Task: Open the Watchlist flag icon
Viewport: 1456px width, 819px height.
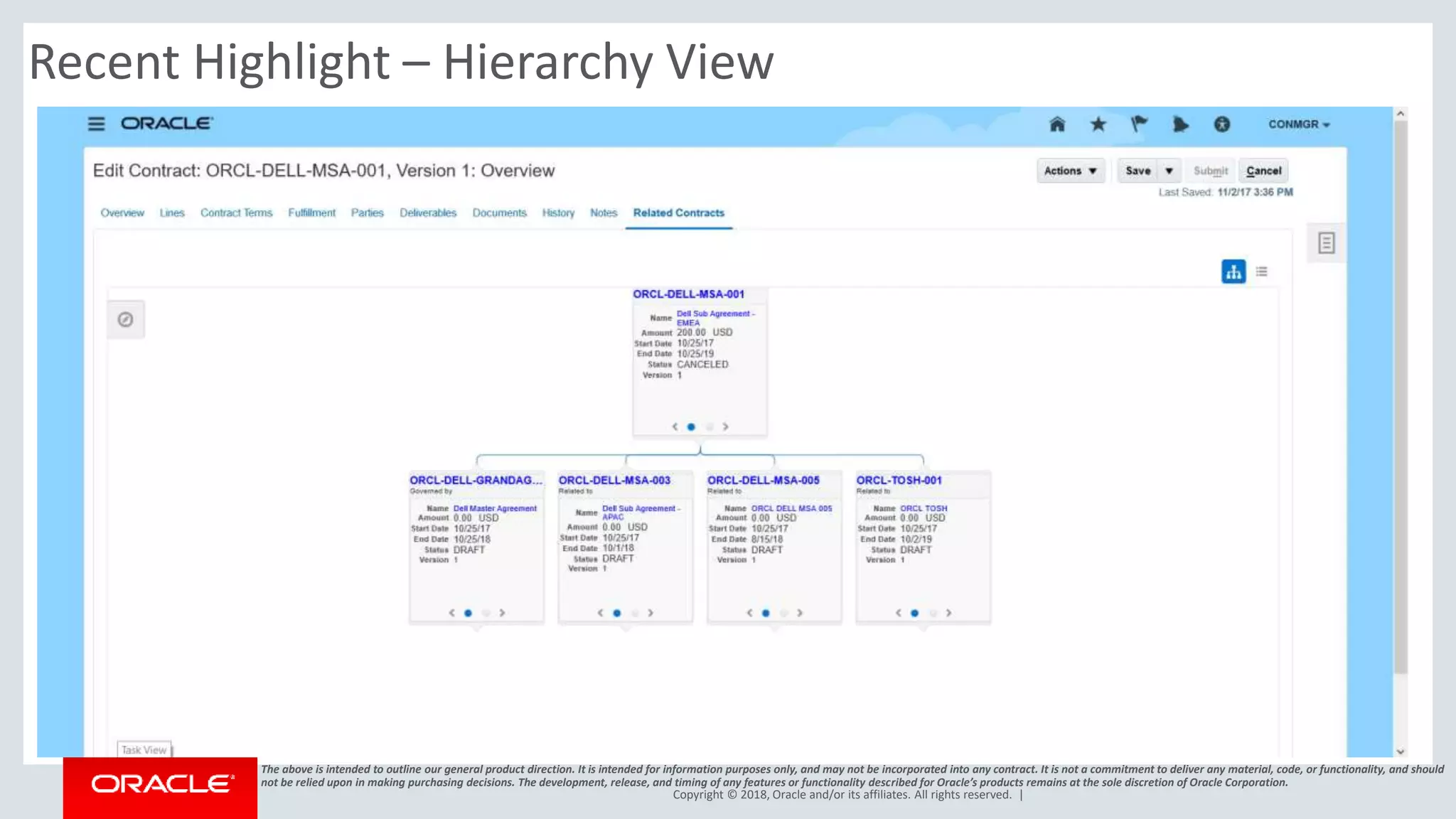Action: (1139, 124)
